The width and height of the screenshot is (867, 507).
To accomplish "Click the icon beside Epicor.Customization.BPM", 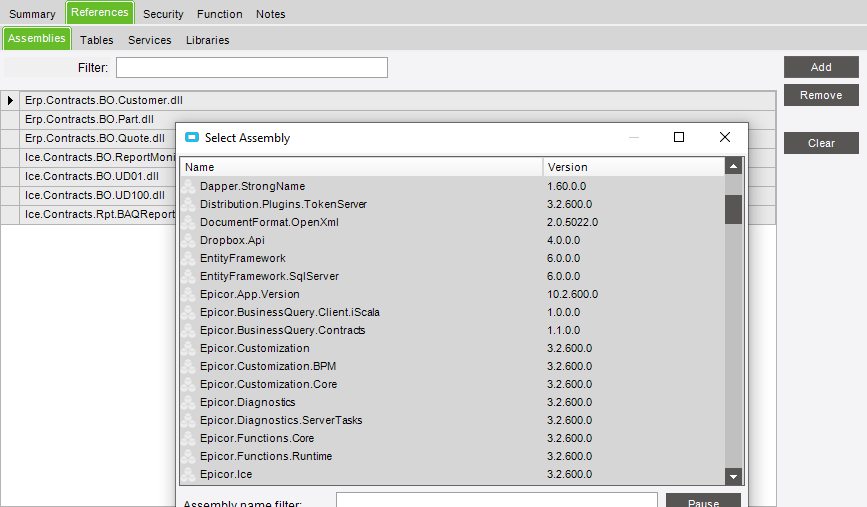I will (189, 366).
